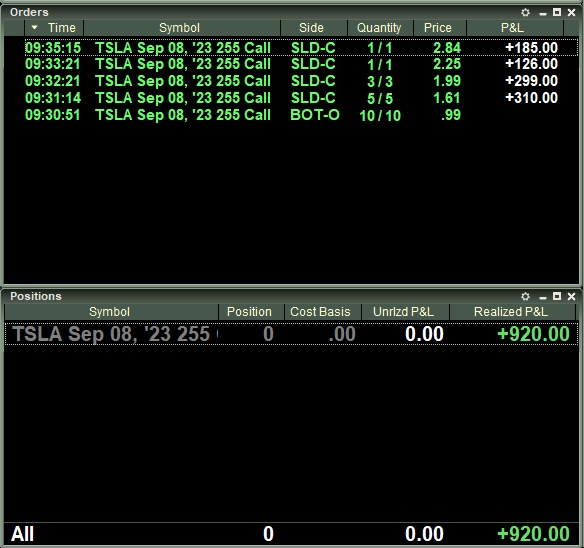Click the 2.25 price cell

(x=447, y=64)
